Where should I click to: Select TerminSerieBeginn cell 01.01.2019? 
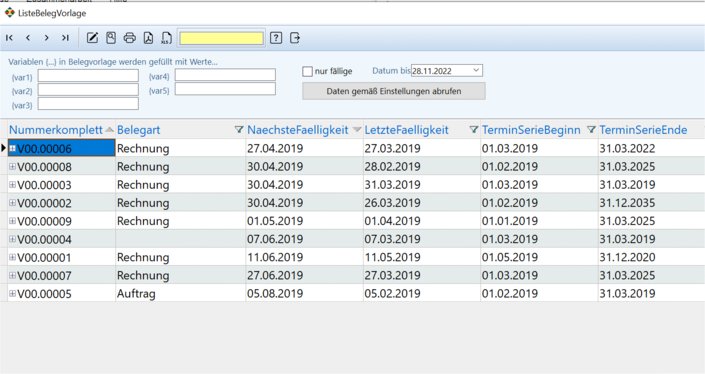(x=539, y=221)
